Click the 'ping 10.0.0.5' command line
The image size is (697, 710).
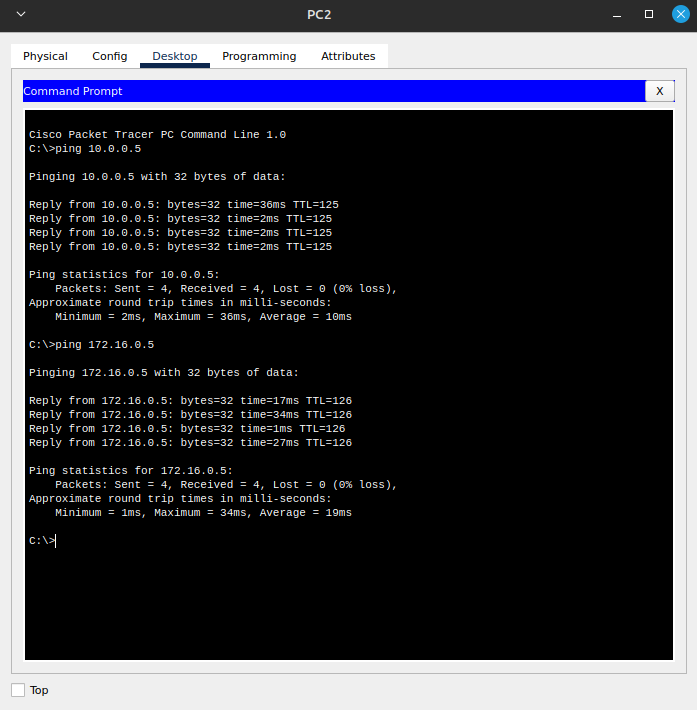click(85, 149)
